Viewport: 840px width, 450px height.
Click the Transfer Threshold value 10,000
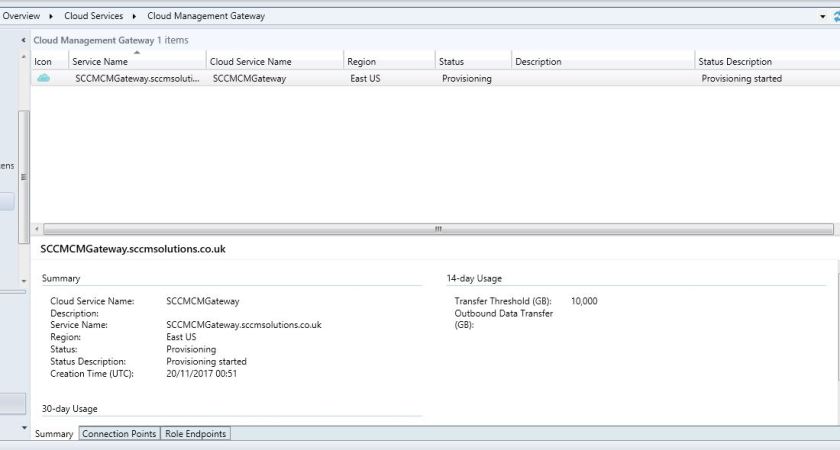[x=584, y=301]
